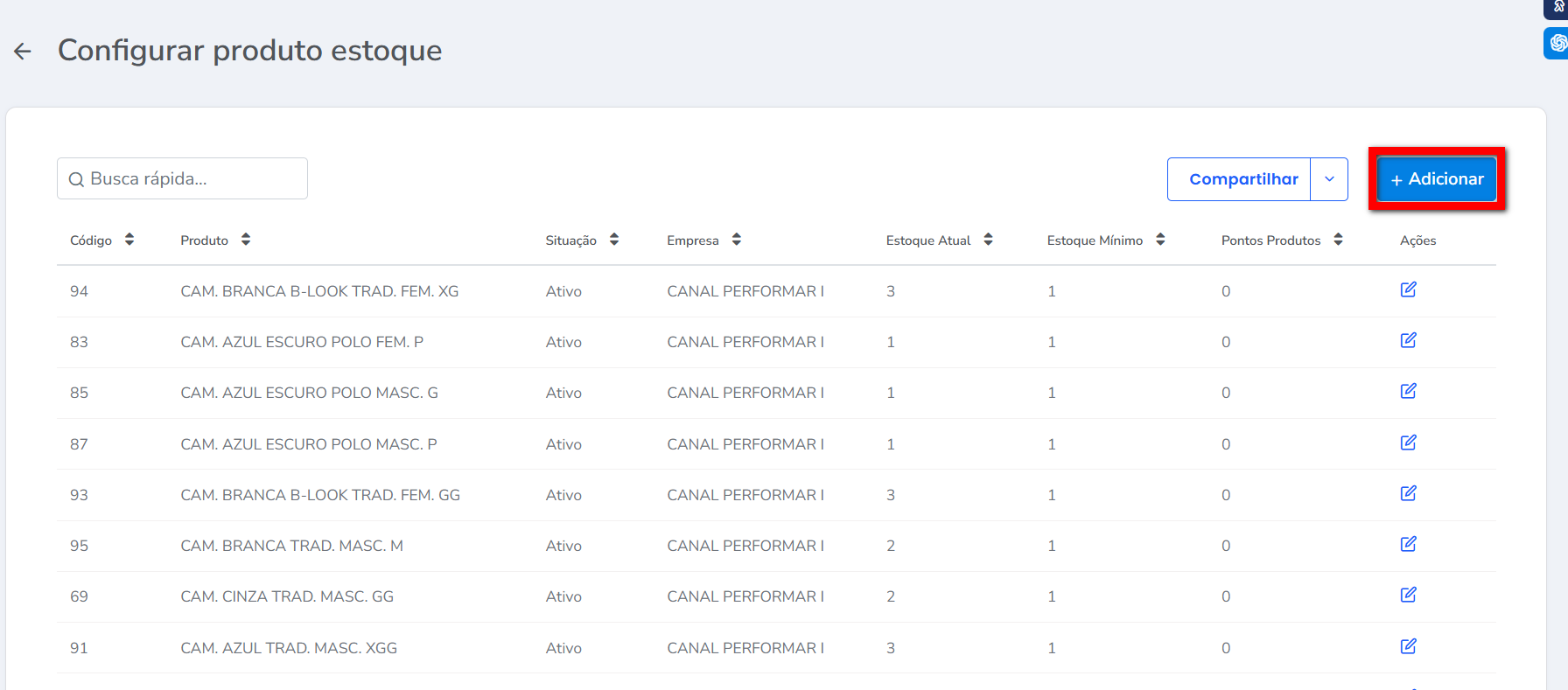Edit product 93 CAM. BRANCA B-LOOK TRAD. FEM. GG
Image resolution: width=1568 pixels, height=690 pixels.
click(1408, 493)
